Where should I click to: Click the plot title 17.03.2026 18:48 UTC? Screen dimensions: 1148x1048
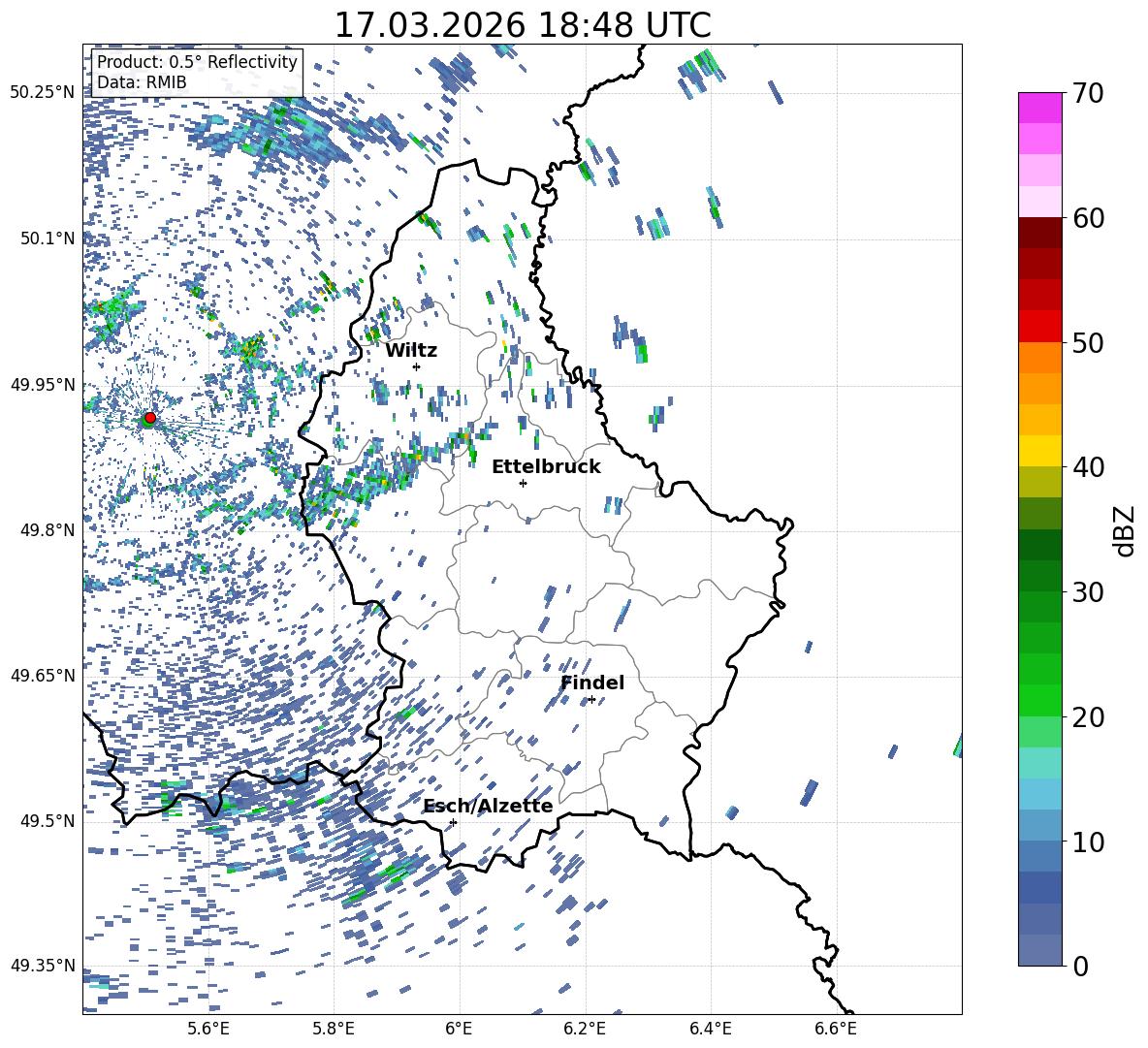click(x=523, y=25)
